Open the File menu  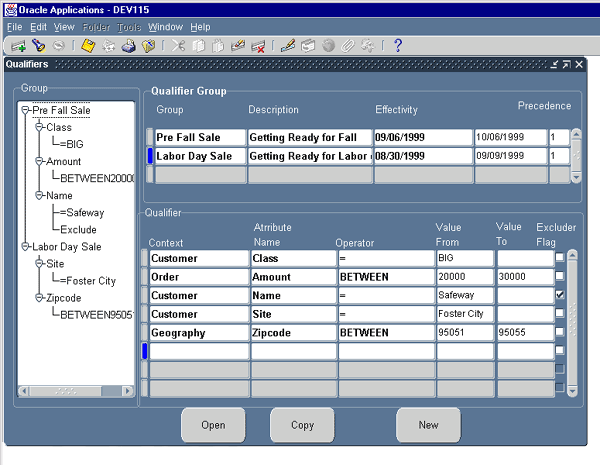(x=15, y=26)
